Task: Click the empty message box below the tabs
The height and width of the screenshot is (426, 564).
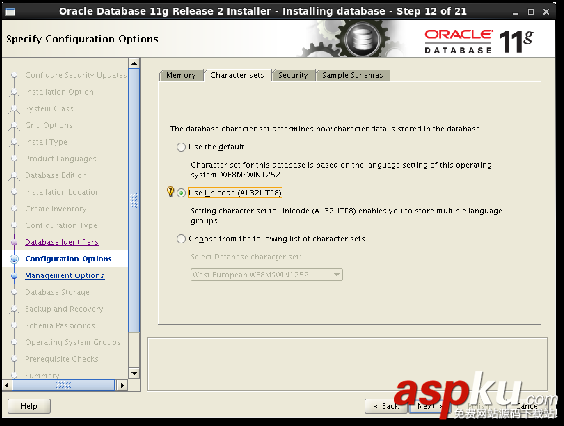Action: pos(347,364)
